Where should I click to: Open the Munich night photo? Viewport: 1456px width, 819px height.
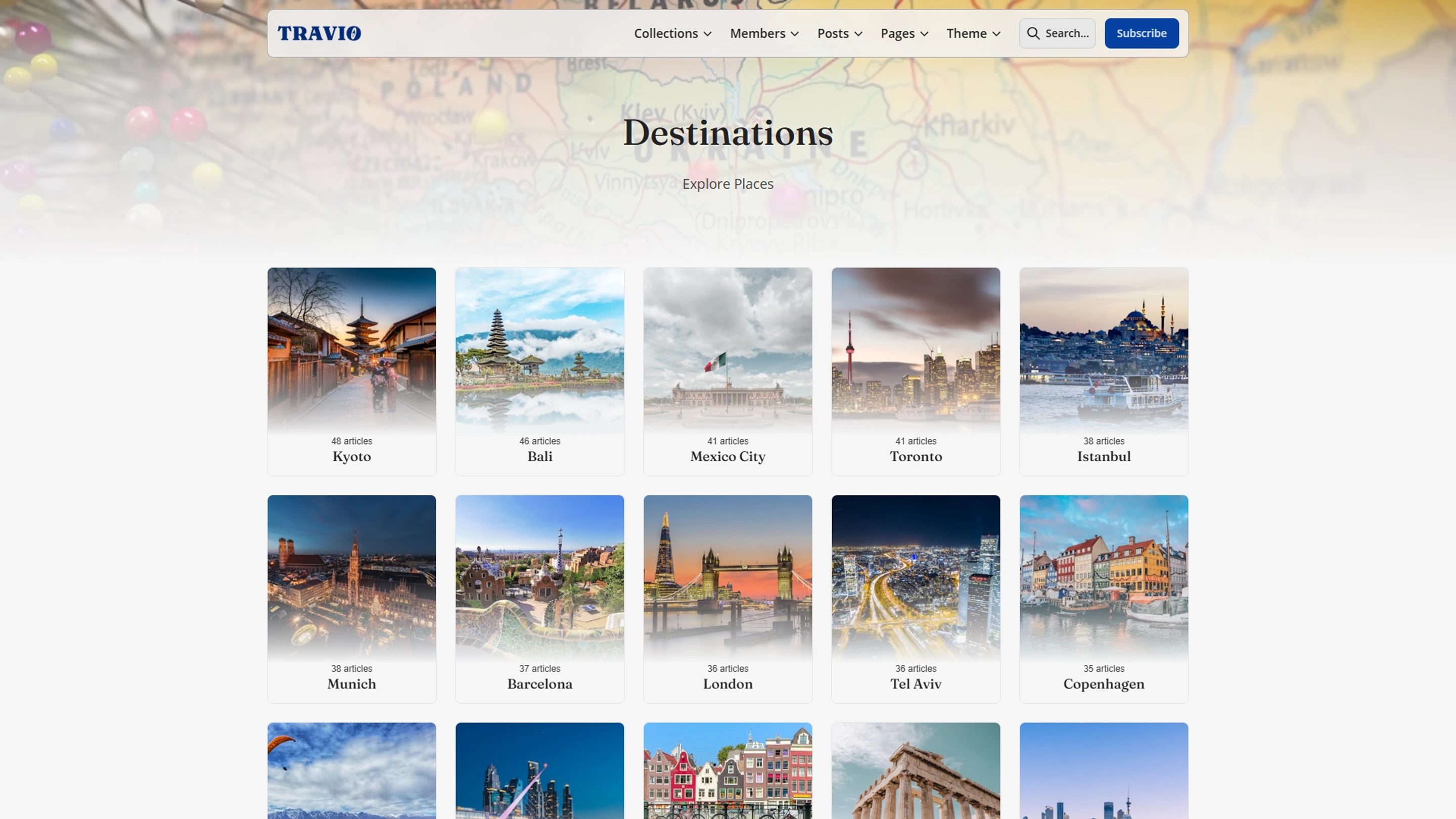coord(351,578)
